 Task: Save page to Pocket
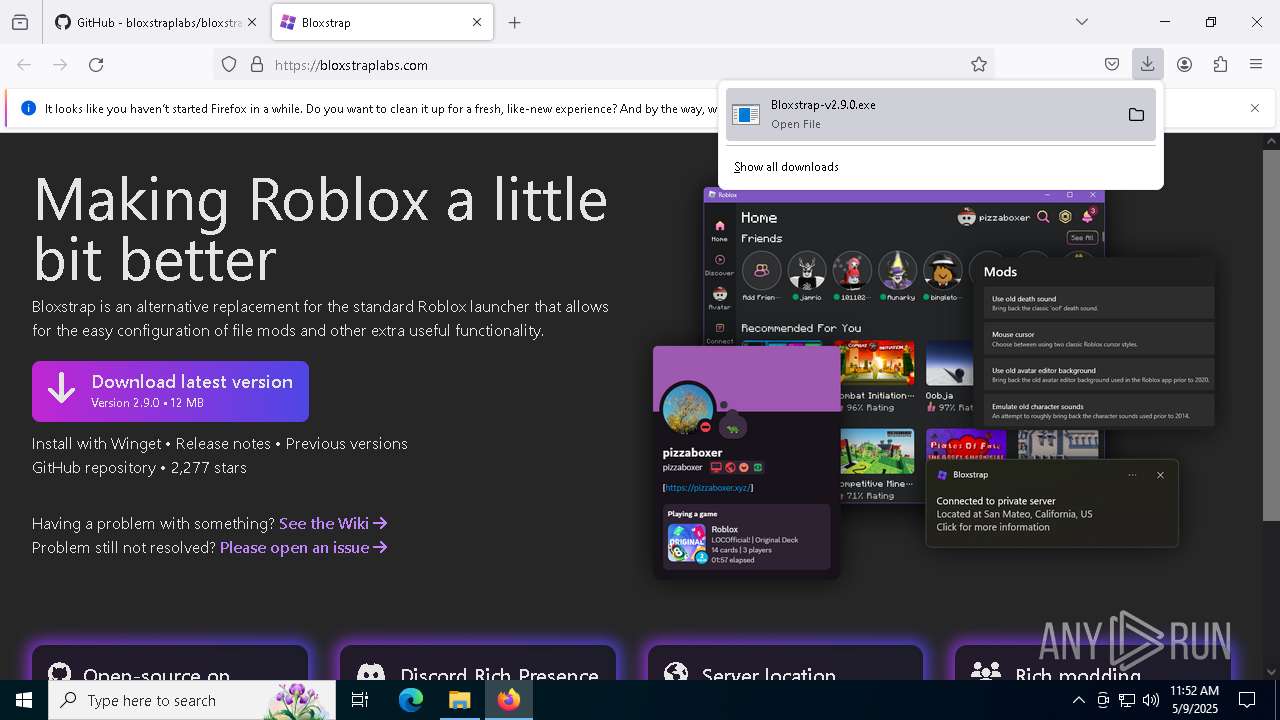coord(1112,65)
